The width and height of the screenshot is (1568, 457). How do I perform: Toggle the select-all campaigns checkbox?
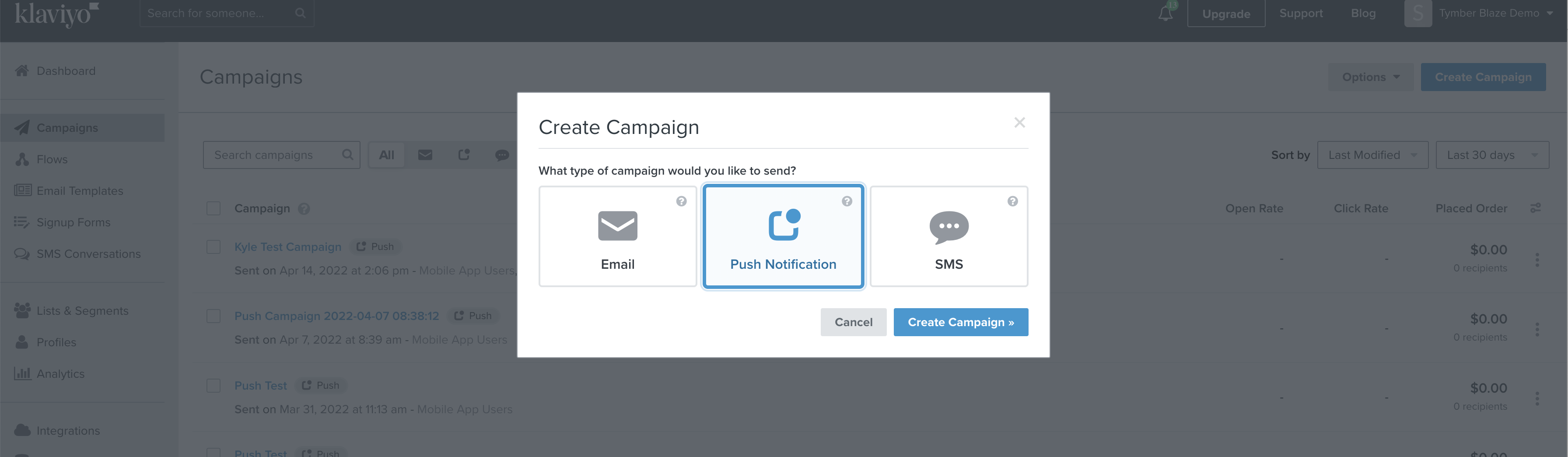pos(213,208)
